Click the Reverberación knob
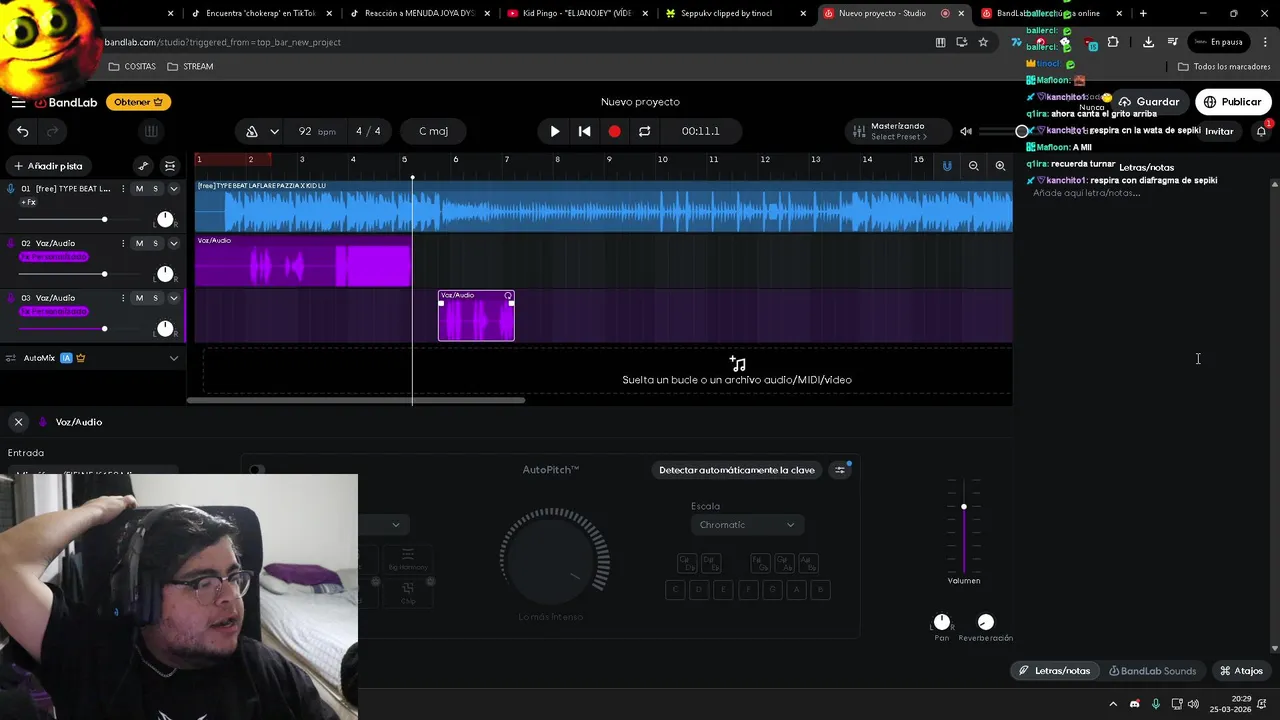 pos(985,622)
